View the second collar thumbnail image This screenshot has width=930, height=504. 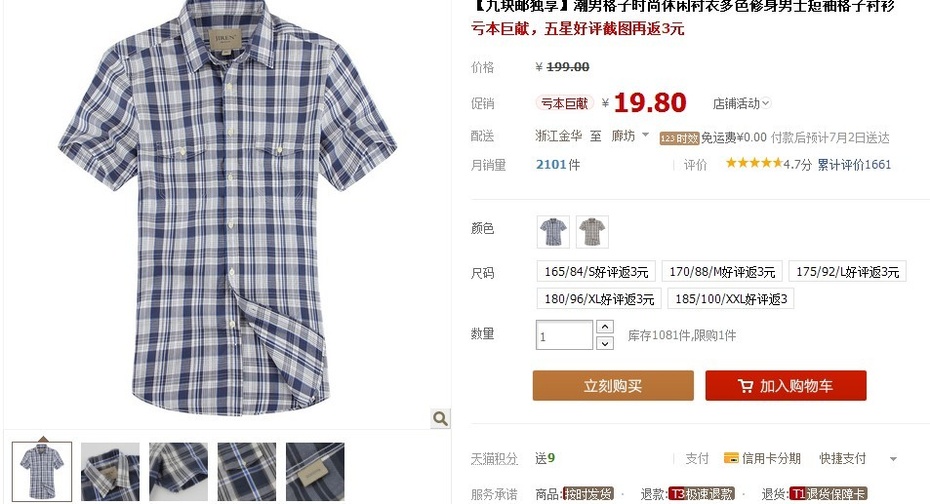(x=110, y=472)
